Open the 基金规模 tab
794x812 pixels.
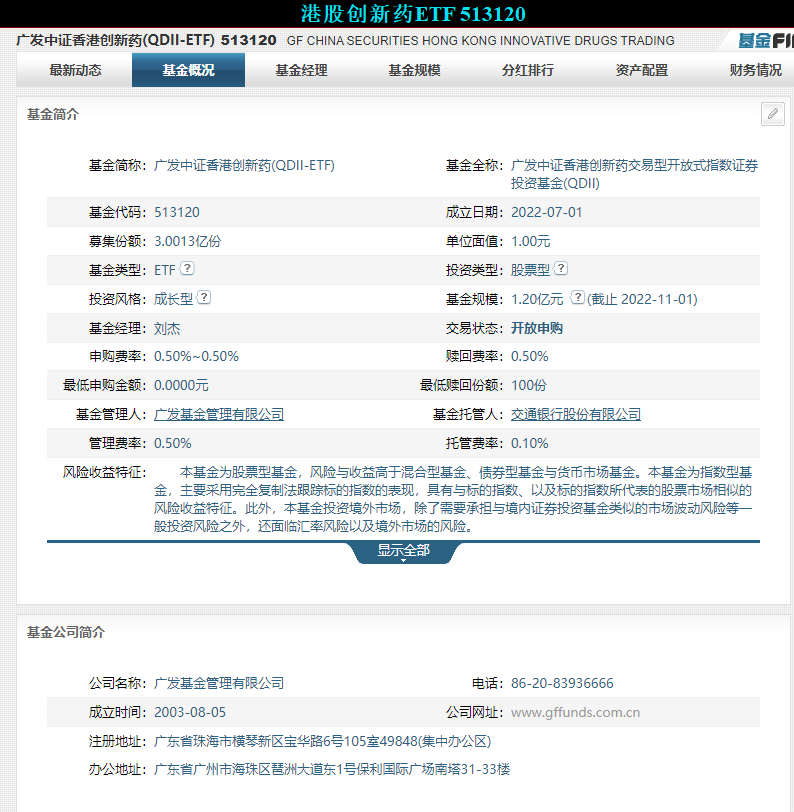(414, 70)
